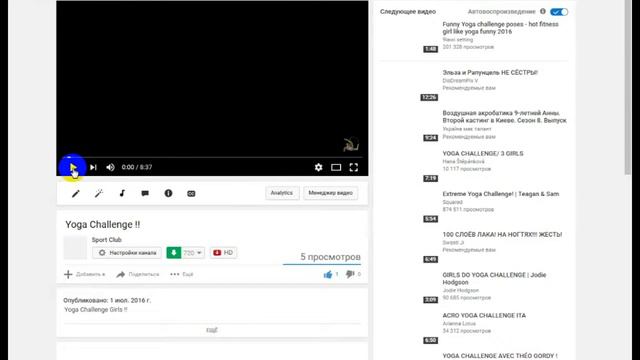Open the speech-bubble annotations tool
Screen dimensions: 640x360
coord(145,193)
